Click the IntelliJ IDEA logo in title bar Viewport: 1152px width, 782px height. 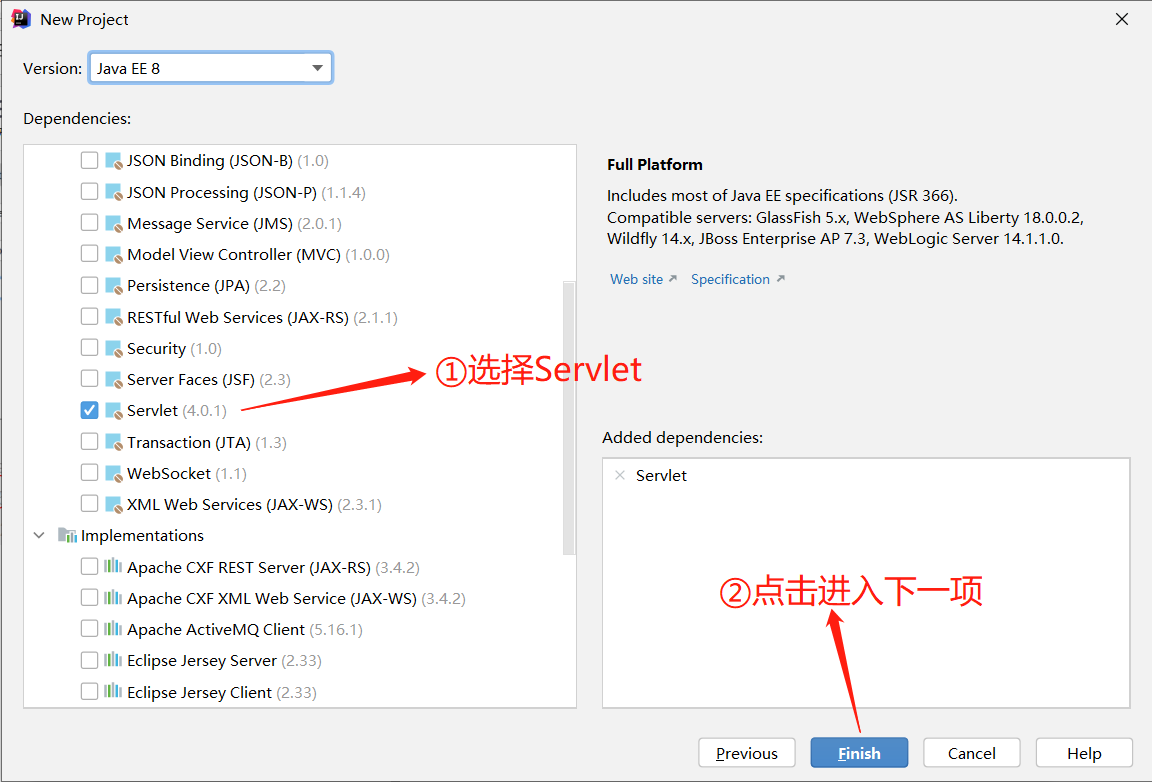[21, 19]
